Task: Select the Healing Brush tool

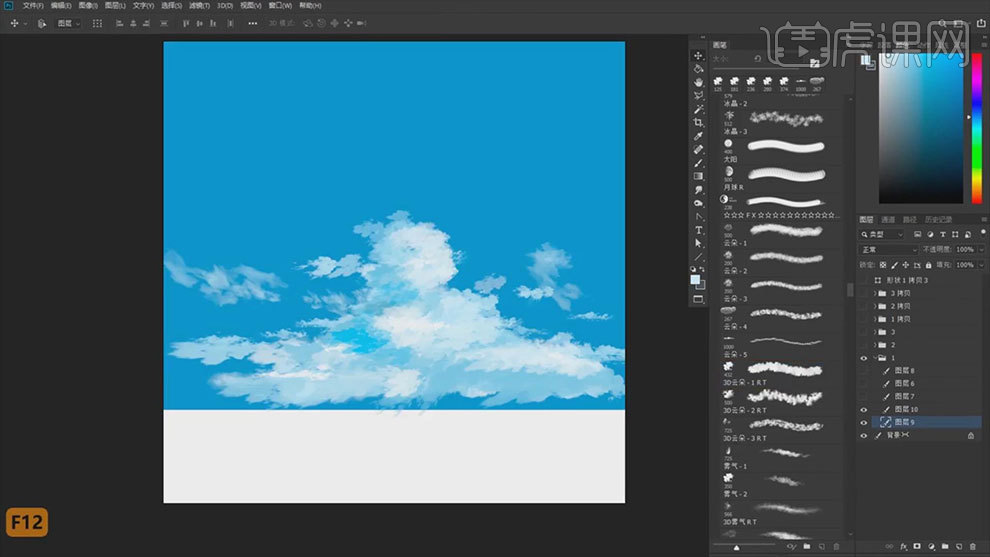Action: click(698, 150)
